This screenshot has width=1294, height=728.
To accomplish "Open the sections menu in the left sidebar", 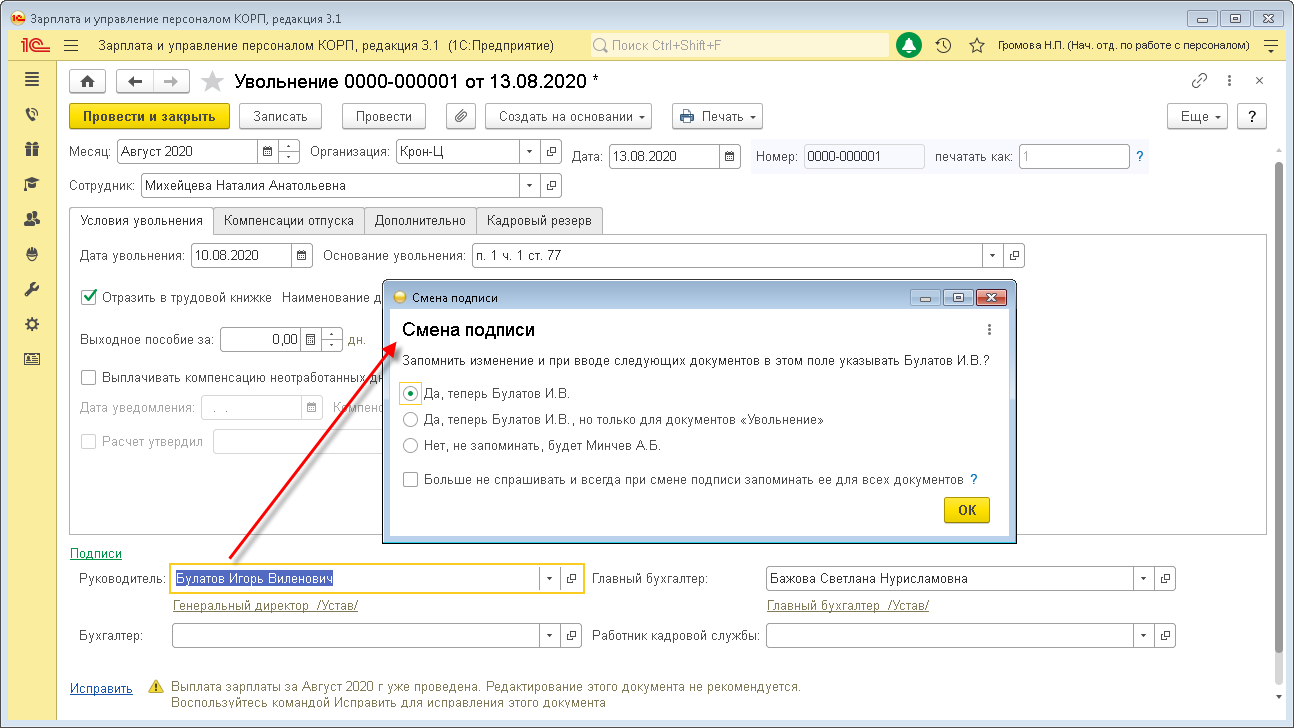I will click(x=32, y=80).
